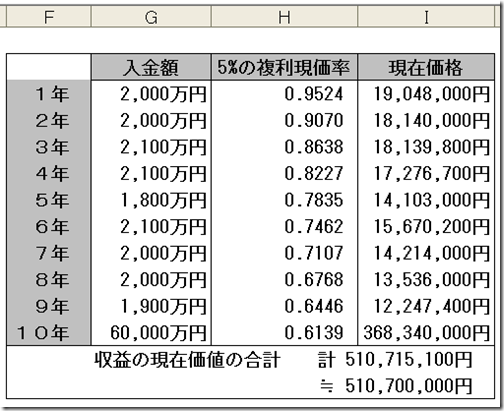The image size is (504, 411).
Task: Click the 8年 入金額 cell
Action: click(x=151, y=280)
